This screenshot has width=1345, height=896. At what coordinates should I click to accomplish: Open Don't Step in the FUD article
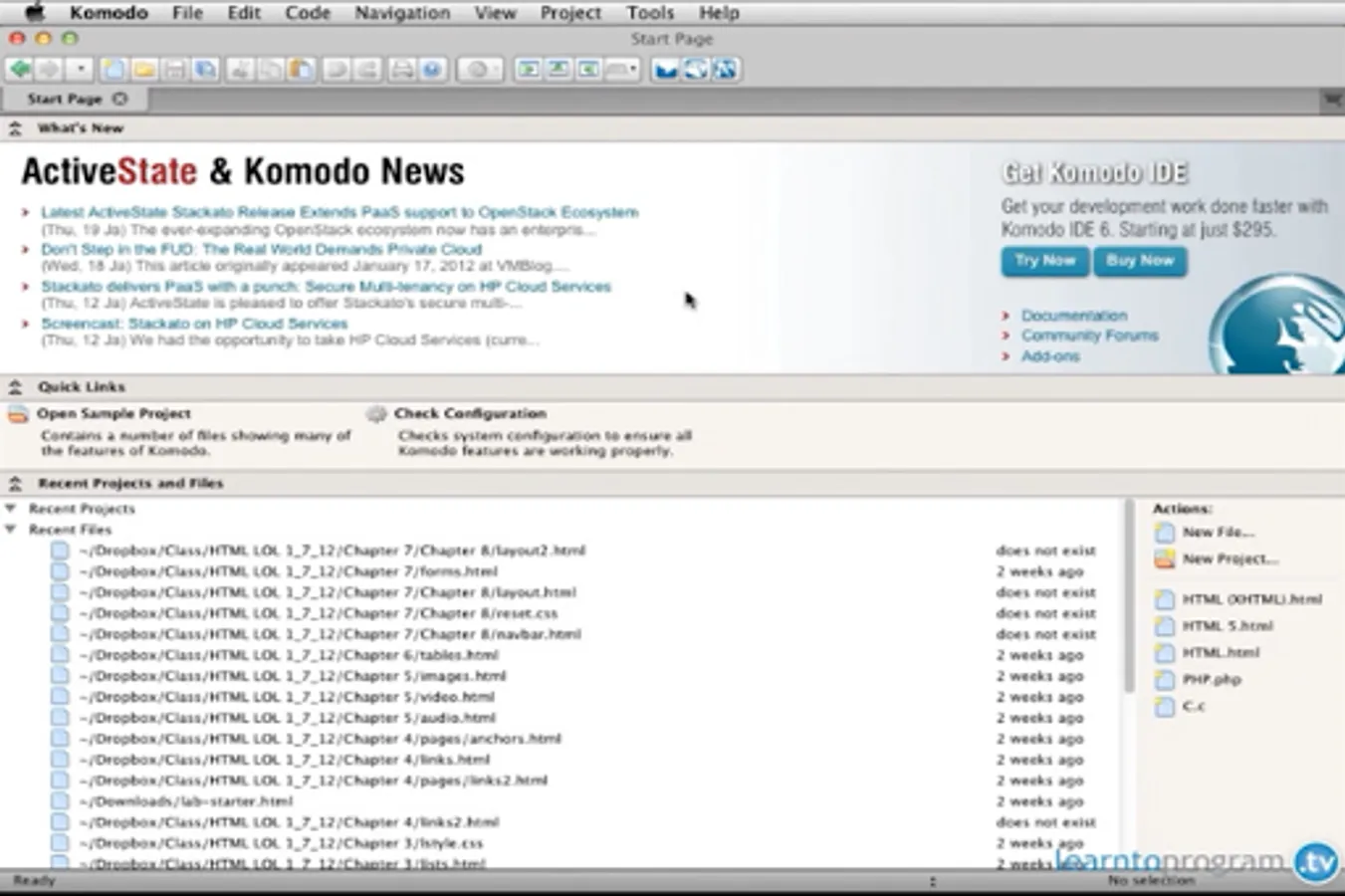click(x=261, y=249)
